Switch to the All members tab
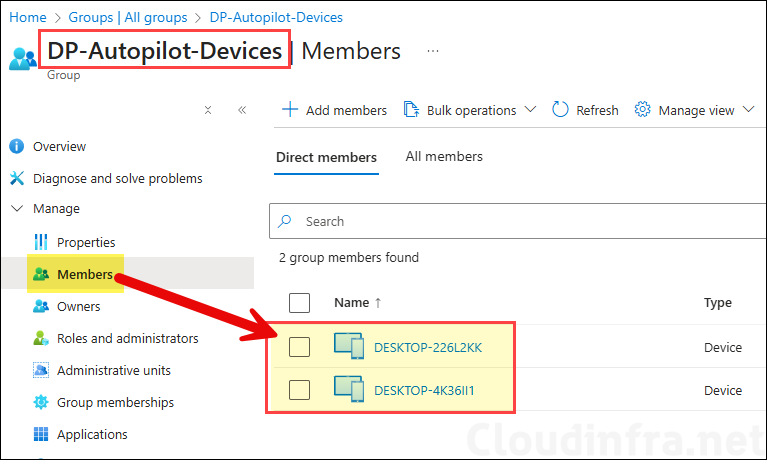This screenshot has width=767, height=460. pos(444,156)
